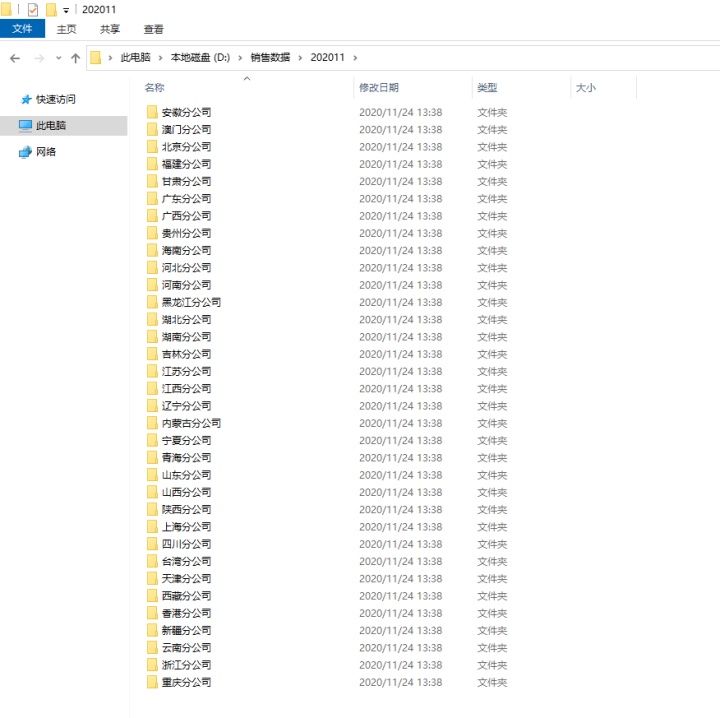The width and height of the screenshot is (720, 718).
Task: Select the 广西分公司 folder icon
Action: (x=152, y=216)
